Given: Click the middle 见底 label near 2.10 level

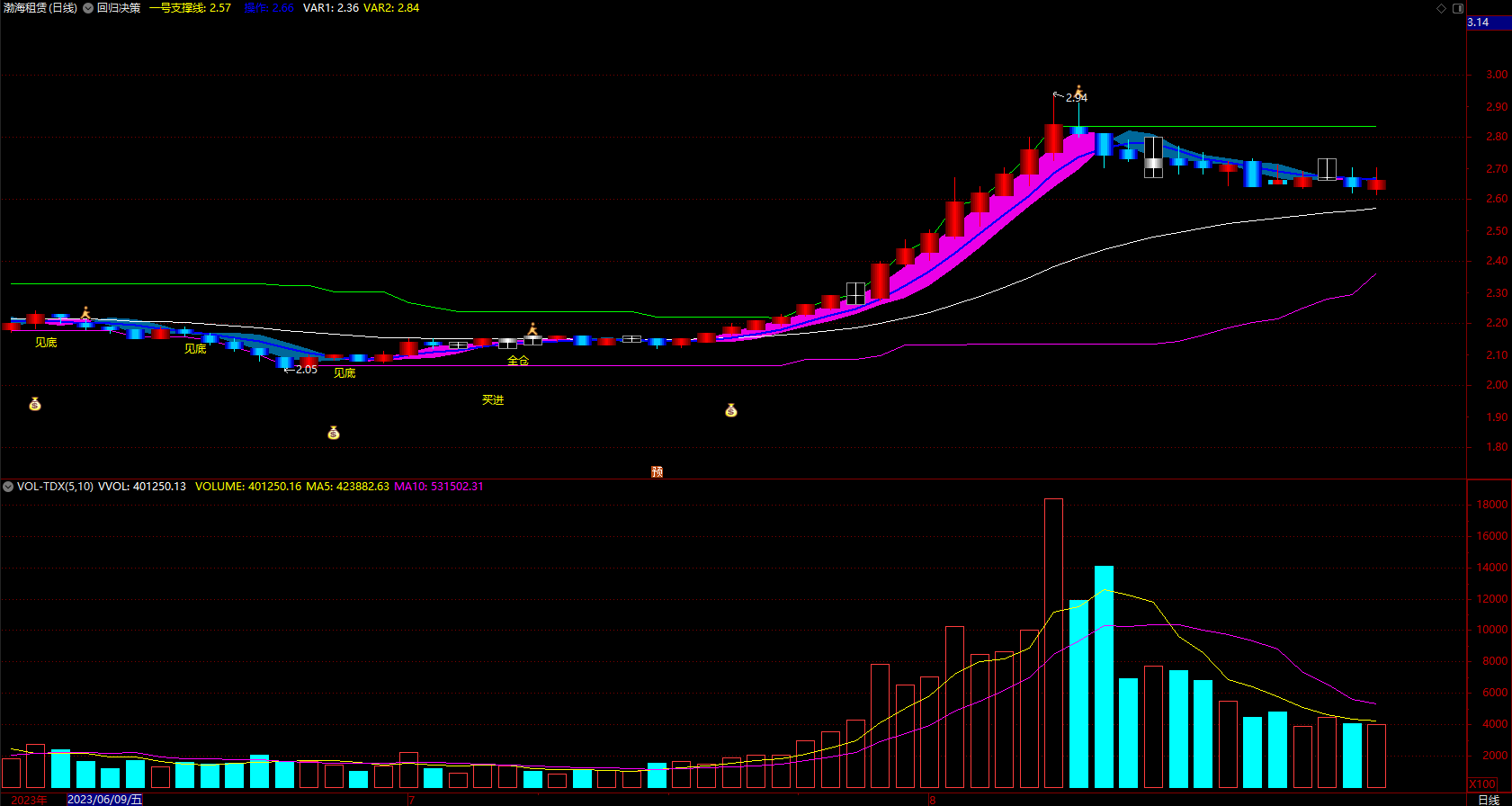Looking at the screenshot, I should pos(195,349).
